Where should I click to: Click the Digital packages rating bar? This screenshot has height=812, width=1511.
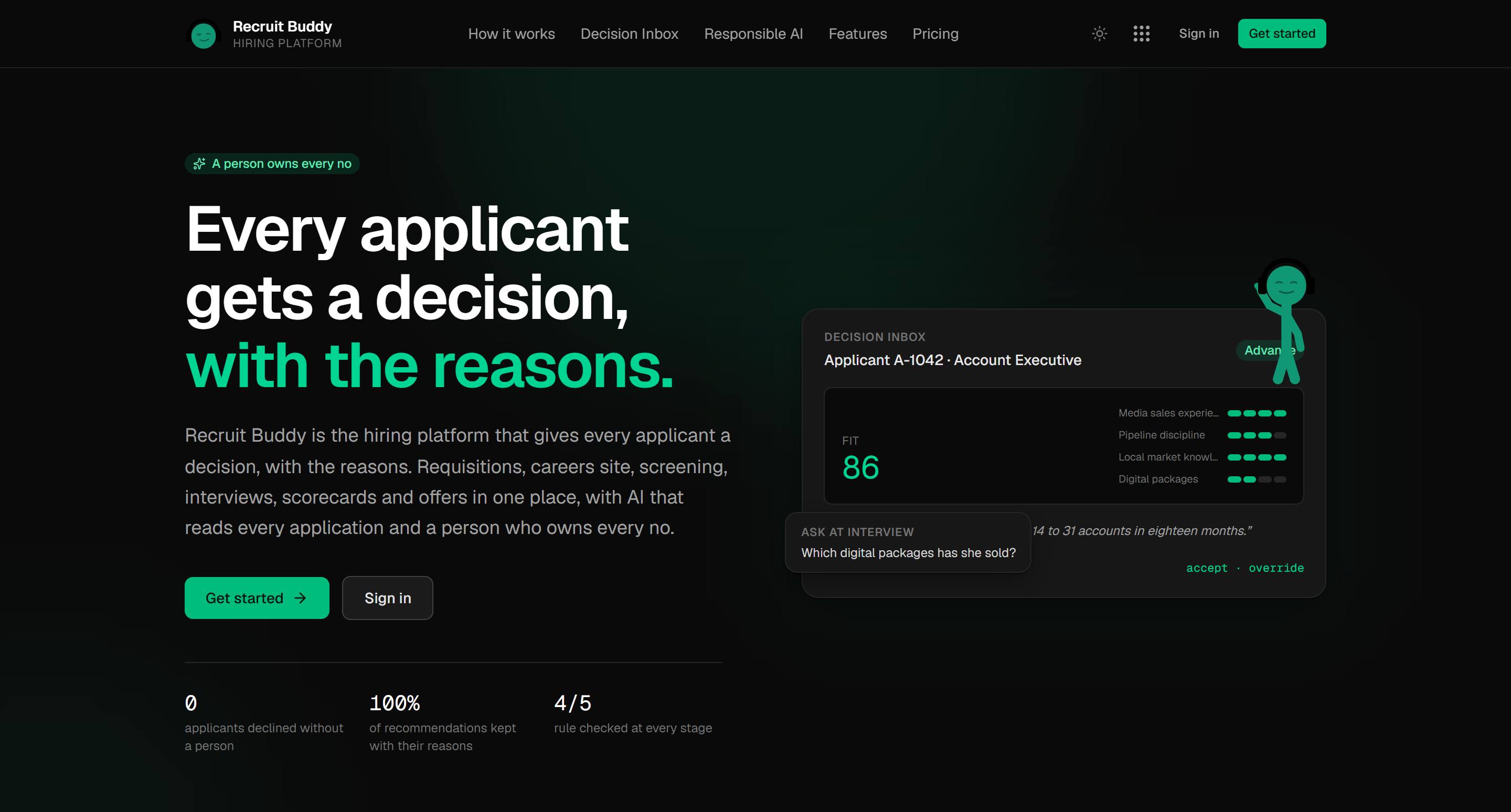click(1257, 479)
